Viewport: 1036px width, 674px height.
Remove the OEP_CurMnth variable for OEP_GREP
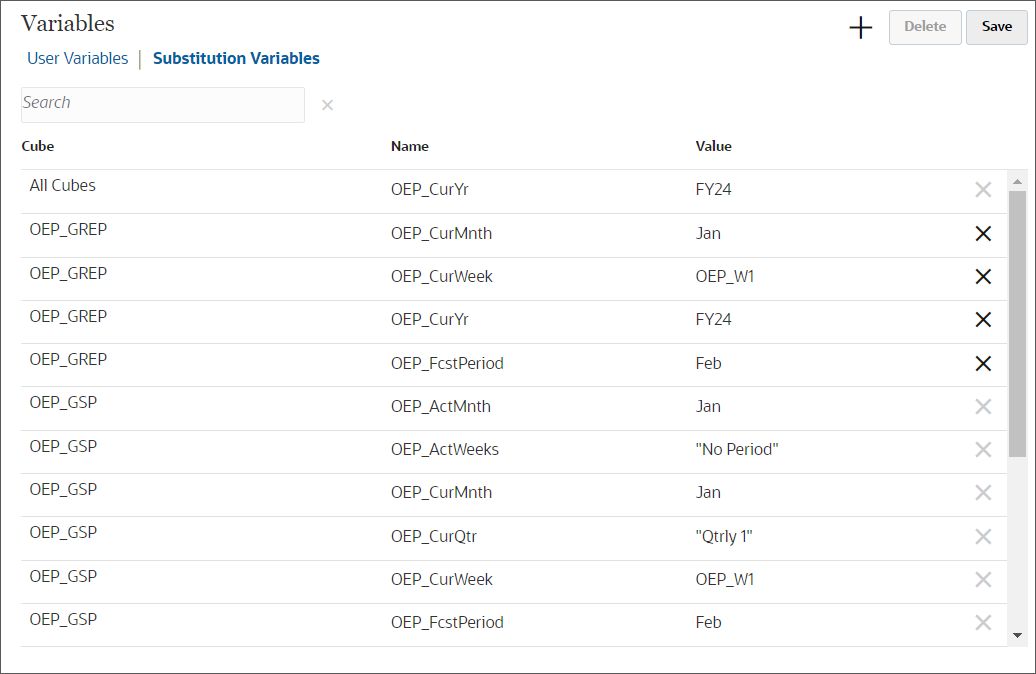(x=982, y=233)
